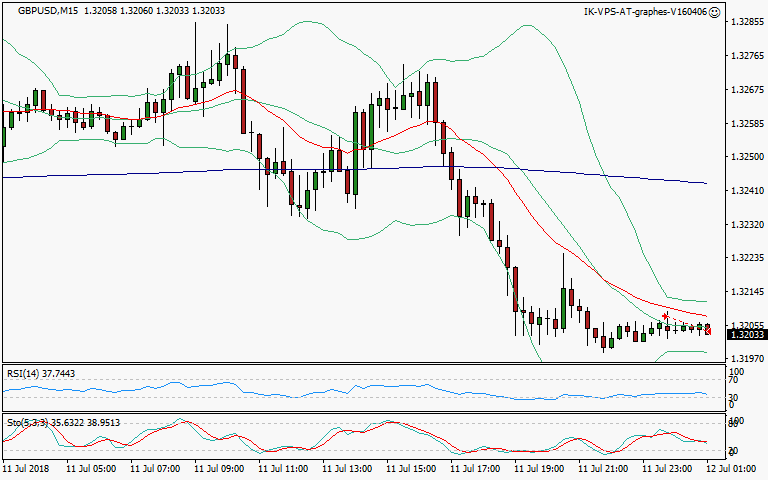The height and width of the screenshot is (480, 768).
Task: Click the 12 Jul 01:00 time axis label
Action: point(731,469)
